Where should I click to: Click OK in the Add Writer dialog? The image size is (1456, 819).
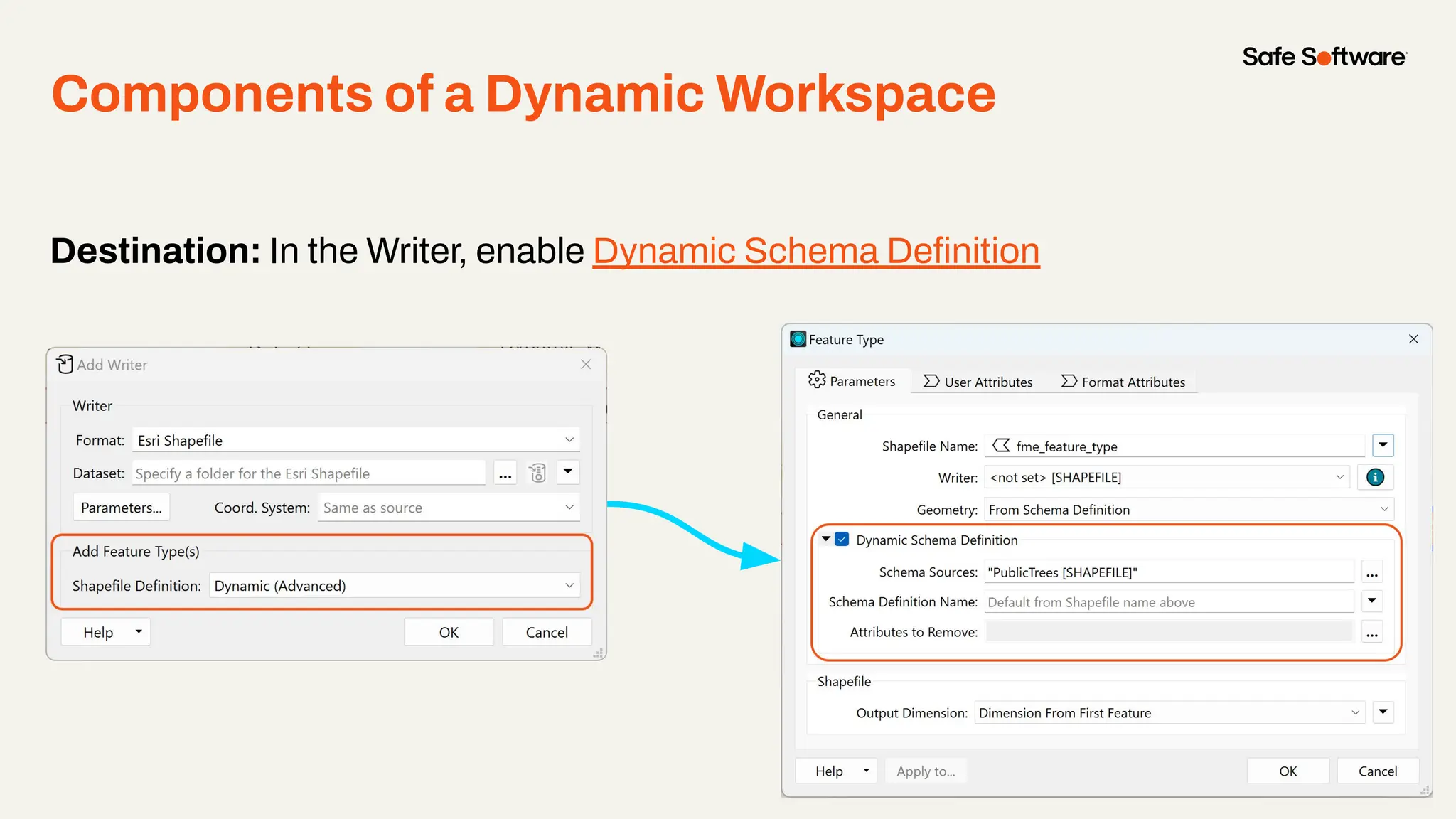pos(449,632)
